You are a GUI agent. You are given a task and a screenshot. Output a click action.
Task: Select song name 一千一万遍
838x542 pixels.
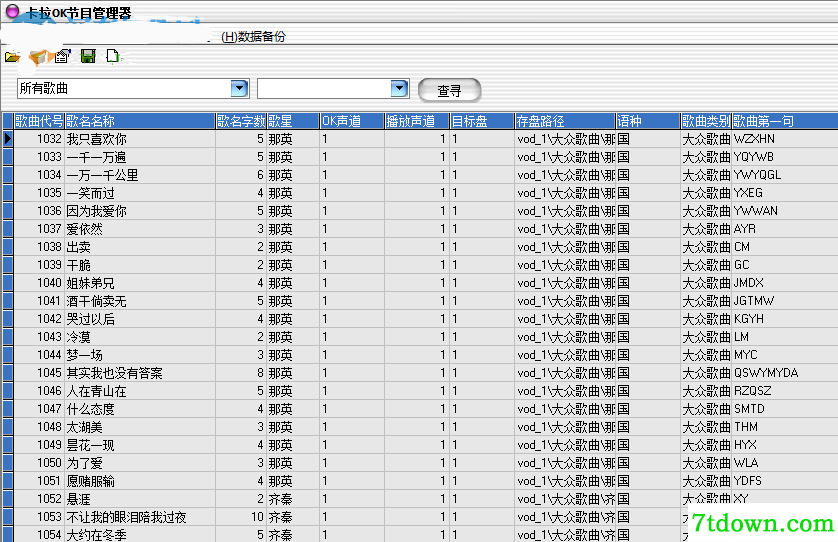tap(97, 157)
